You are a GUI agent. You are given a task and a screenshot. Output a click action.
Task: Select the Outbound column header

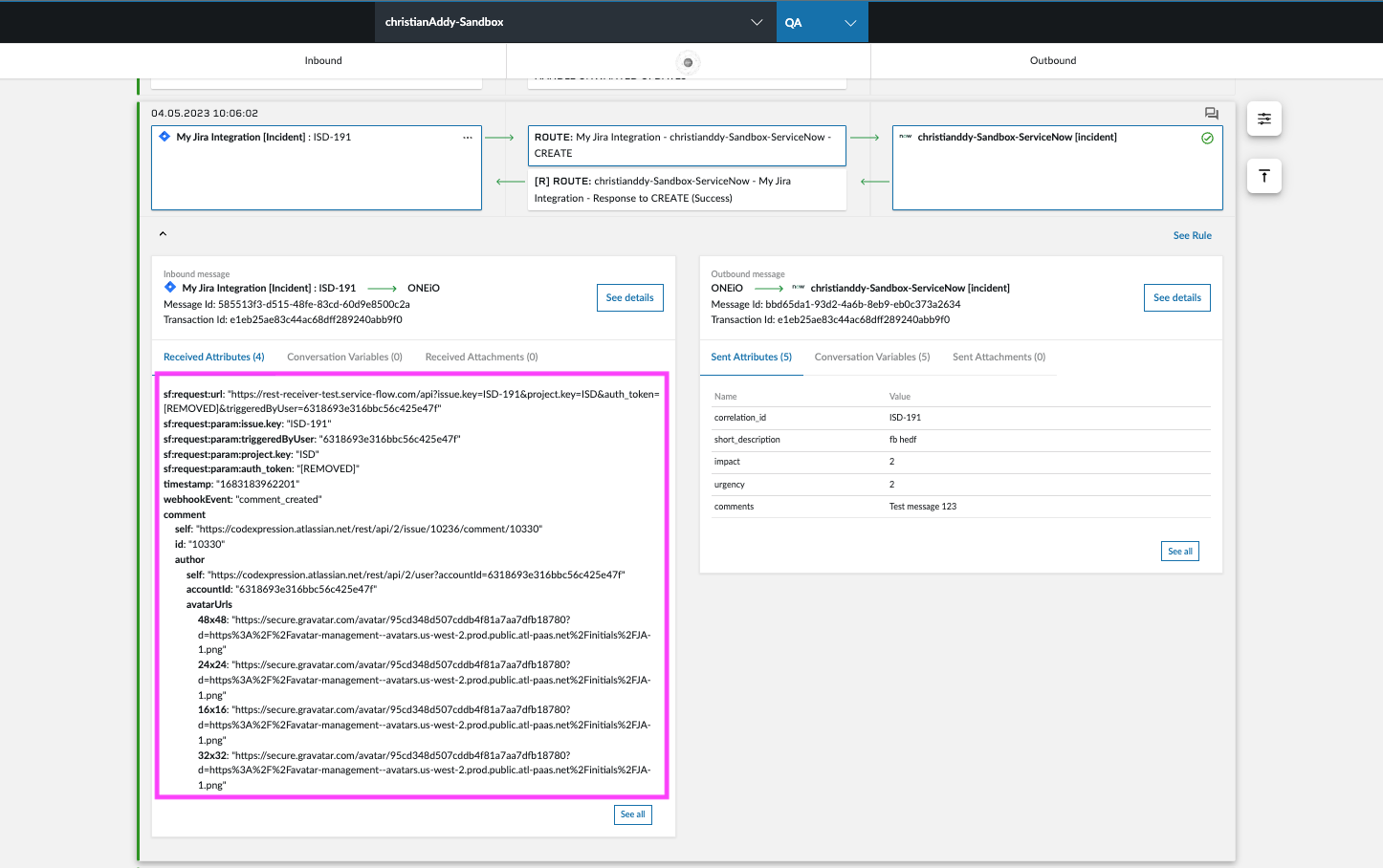tap(1052, 60)
